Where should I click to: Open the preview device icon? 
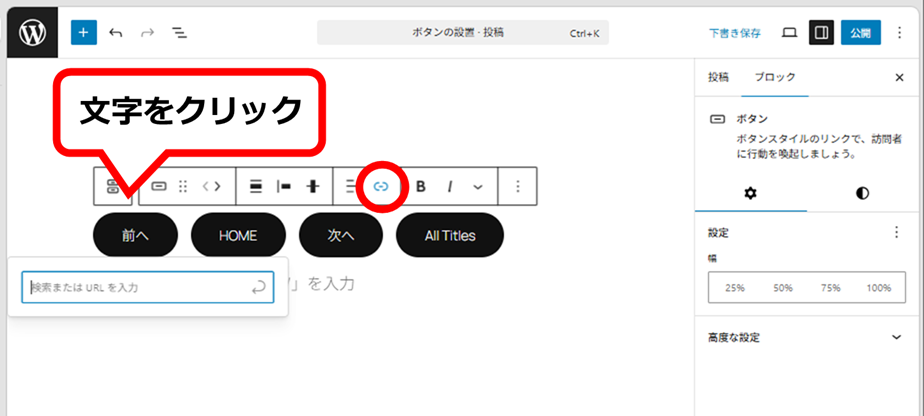[x=789, y=32]
